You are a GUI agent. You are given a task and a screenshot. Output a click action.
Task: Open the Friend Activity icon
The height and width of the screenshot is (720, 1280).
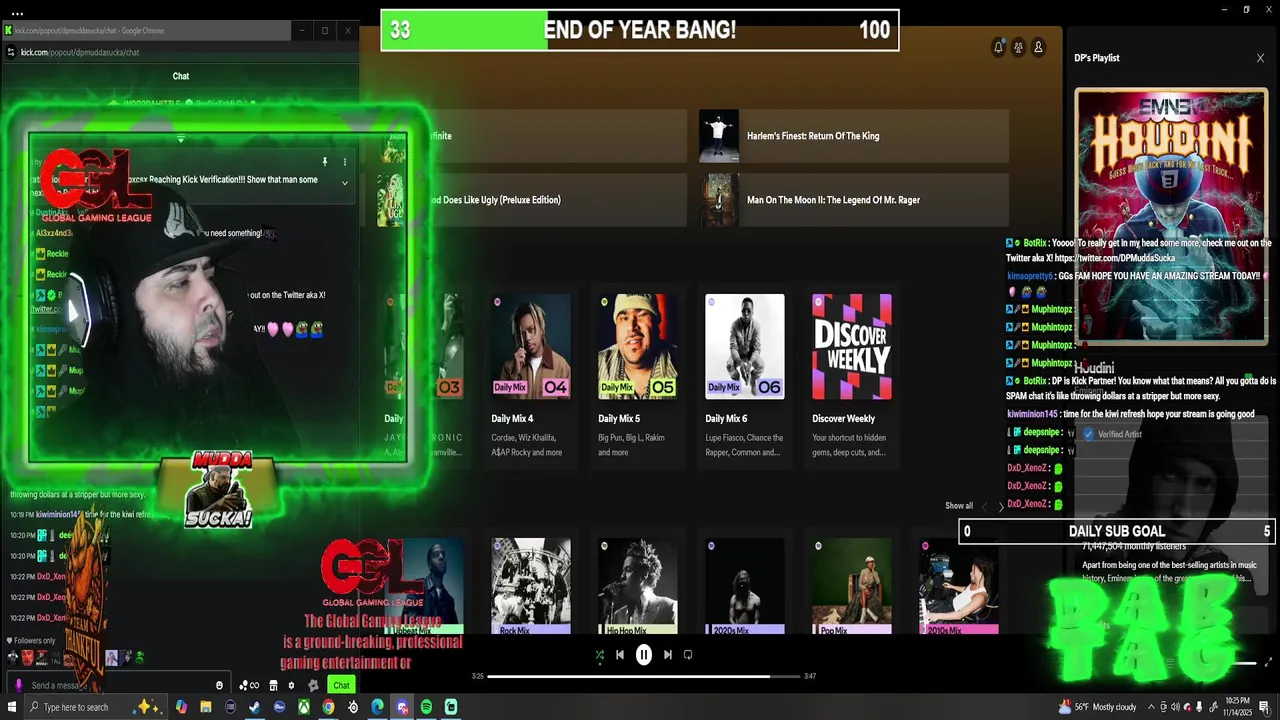pos(1018,47)
